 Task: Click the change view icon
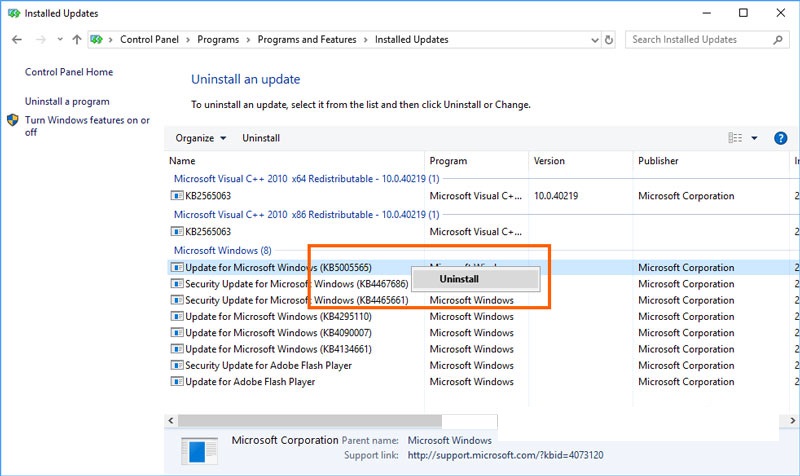(736, 138)
